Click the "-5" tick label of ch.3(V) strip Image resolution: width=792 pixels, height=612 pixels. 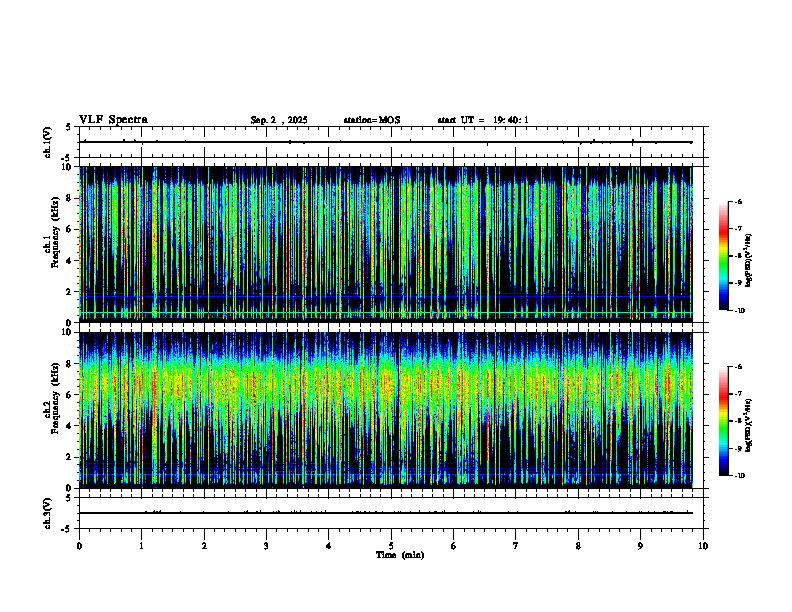[x=67, y=529]
